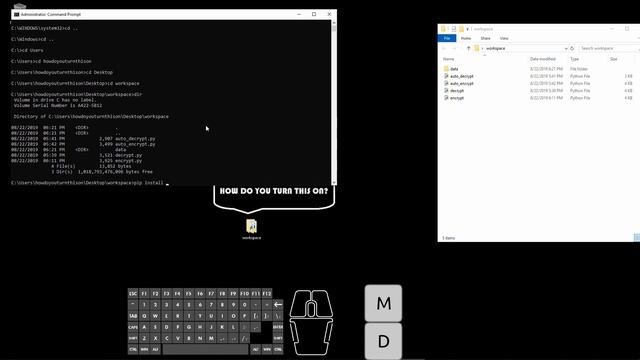Click the '5 items' status bar text
The image size is (640, 360).
tap(449, 238)
